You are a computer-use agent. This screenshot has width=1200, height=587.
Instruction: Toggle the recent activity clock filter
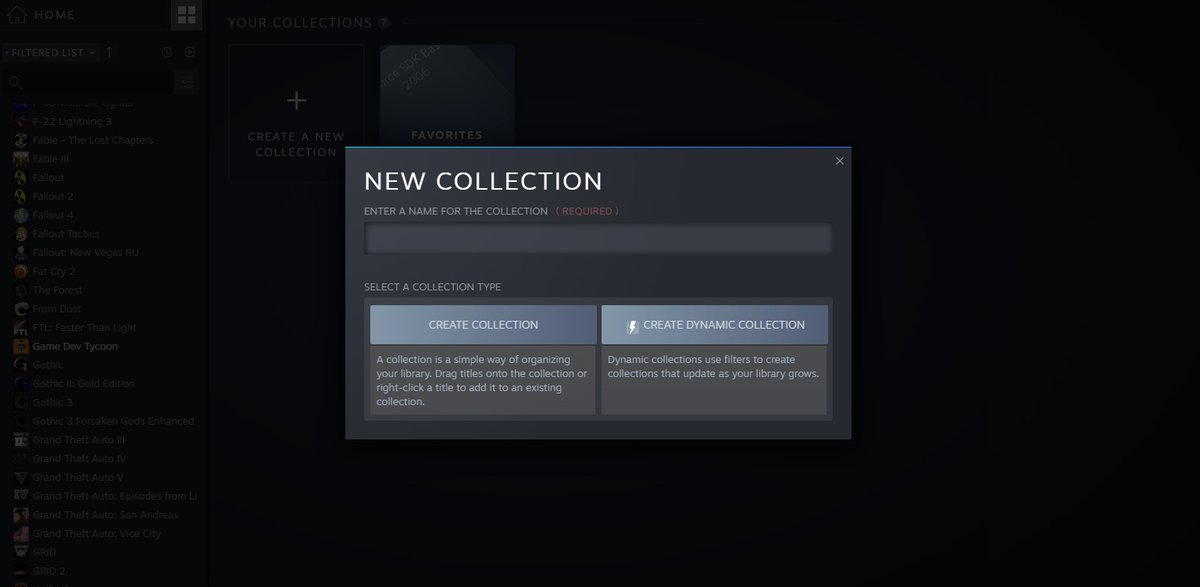tap(167, 52)
